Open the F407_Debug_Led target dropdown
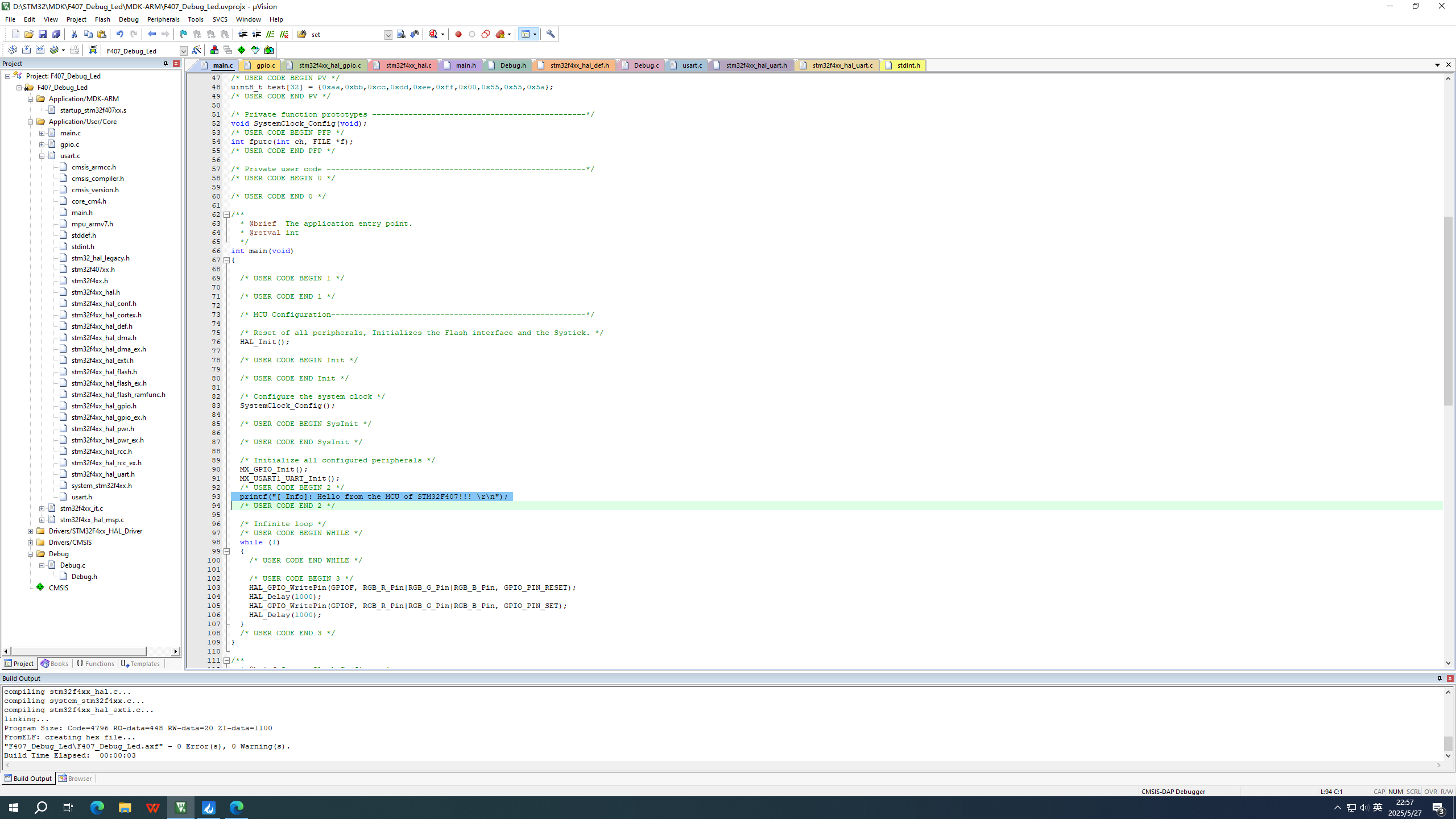Screen dimensions: 1456x819 tap(183, 51)
